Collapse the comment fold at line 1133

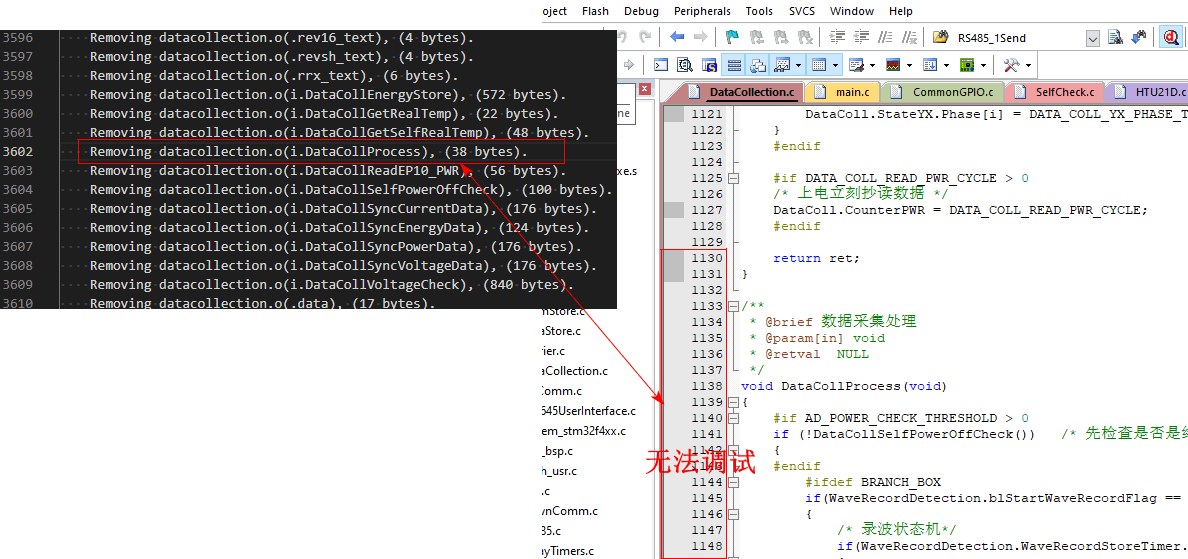point(733,306)
